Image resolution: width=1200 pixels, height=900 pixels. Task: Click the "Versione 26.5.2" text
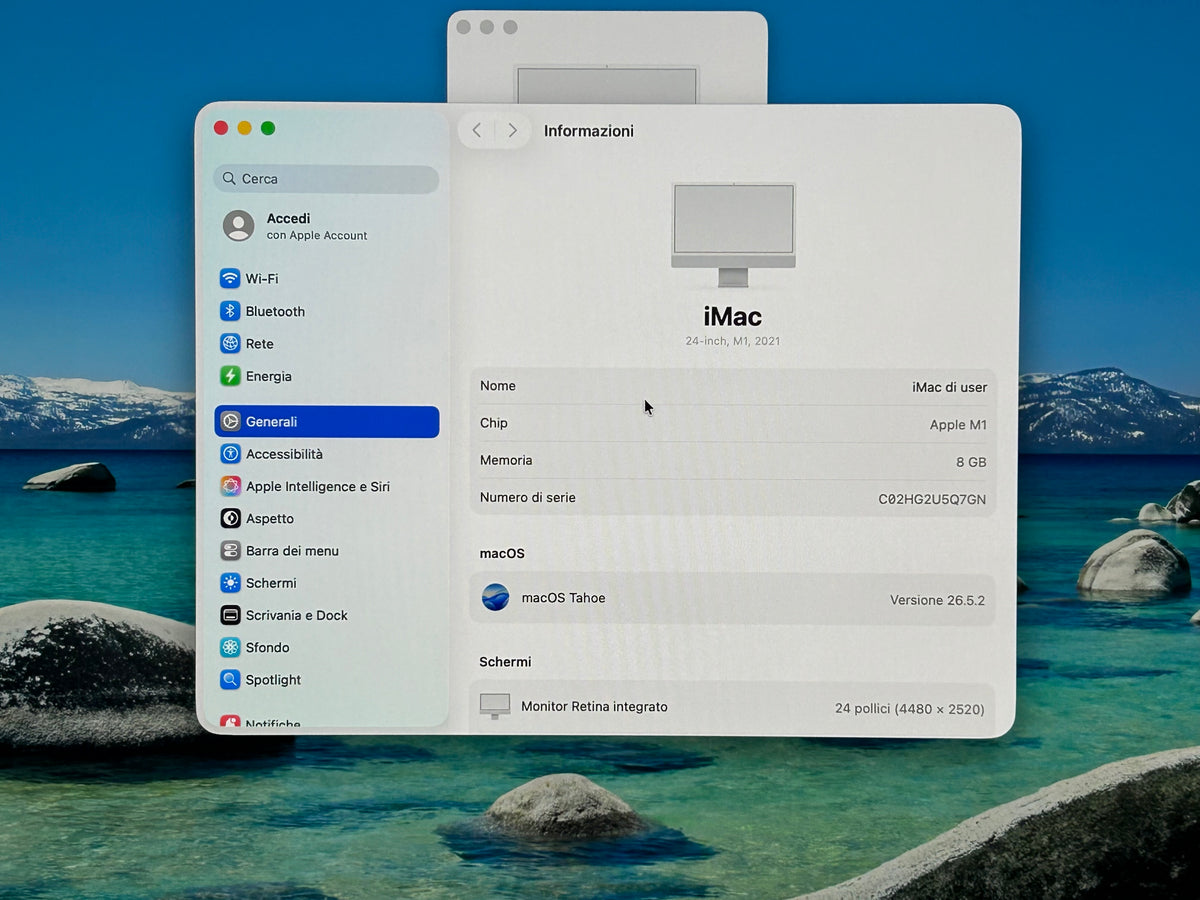click(x=937, y=600)
